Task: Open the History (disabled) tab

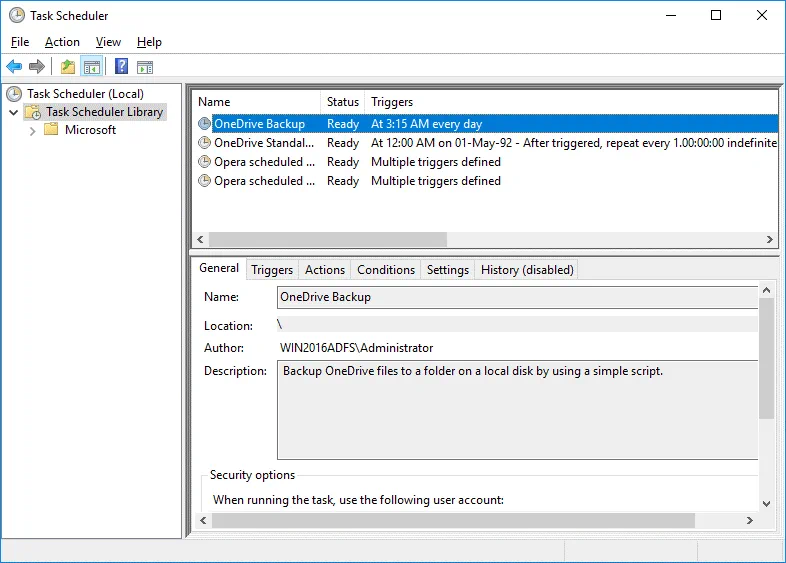Action: 527,270
